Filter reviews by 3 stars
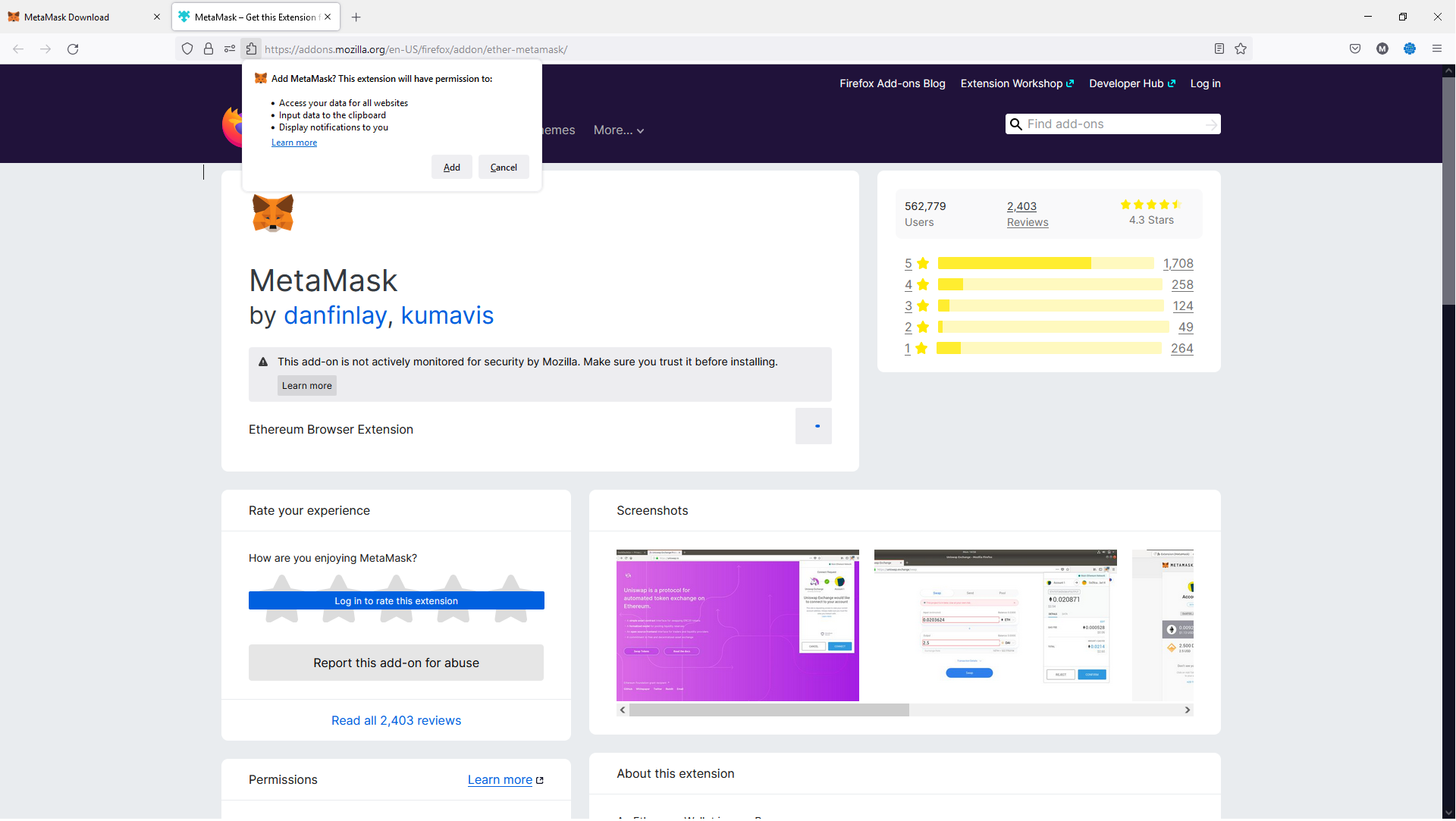 click(917, 306)
